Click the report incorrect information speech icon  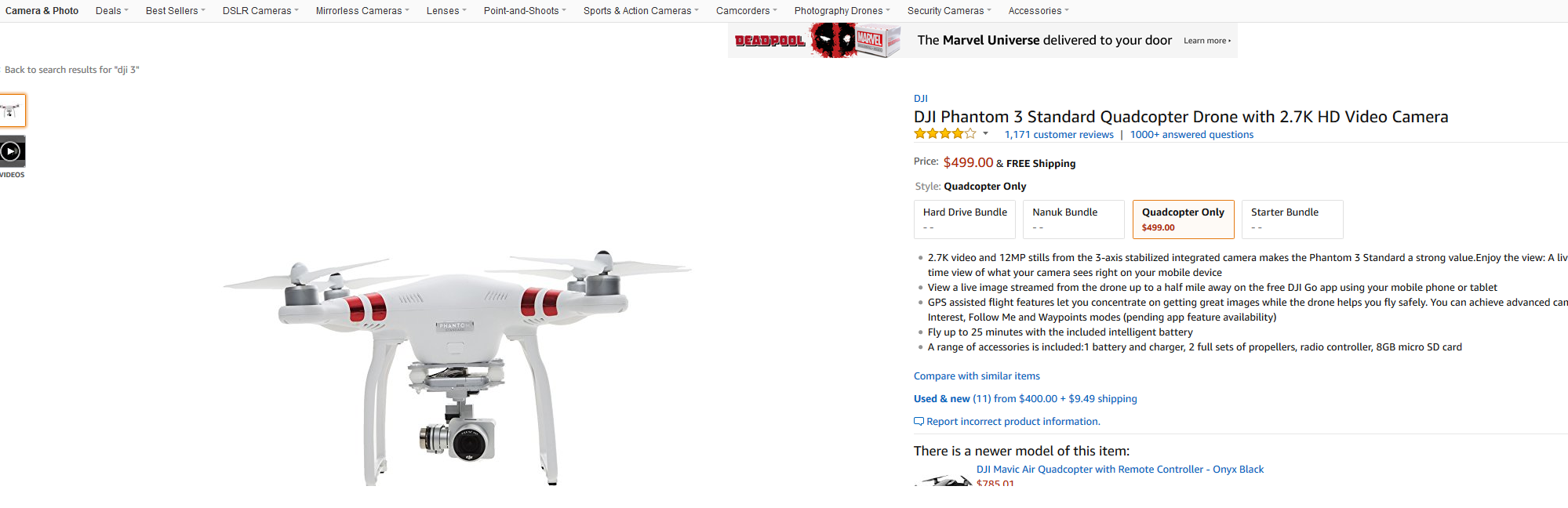(x=919, y=422)
